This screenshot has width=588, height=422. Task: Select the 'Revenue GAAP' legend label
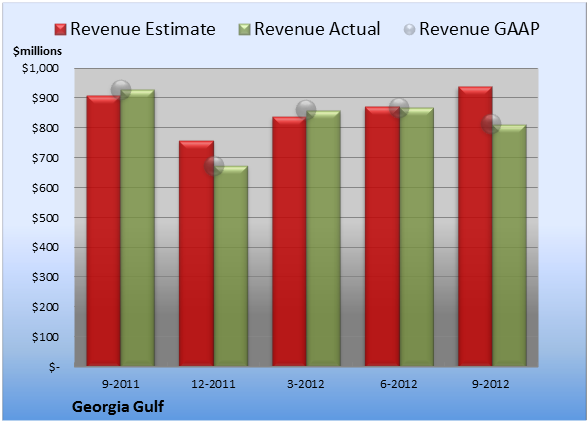point(479,29)
